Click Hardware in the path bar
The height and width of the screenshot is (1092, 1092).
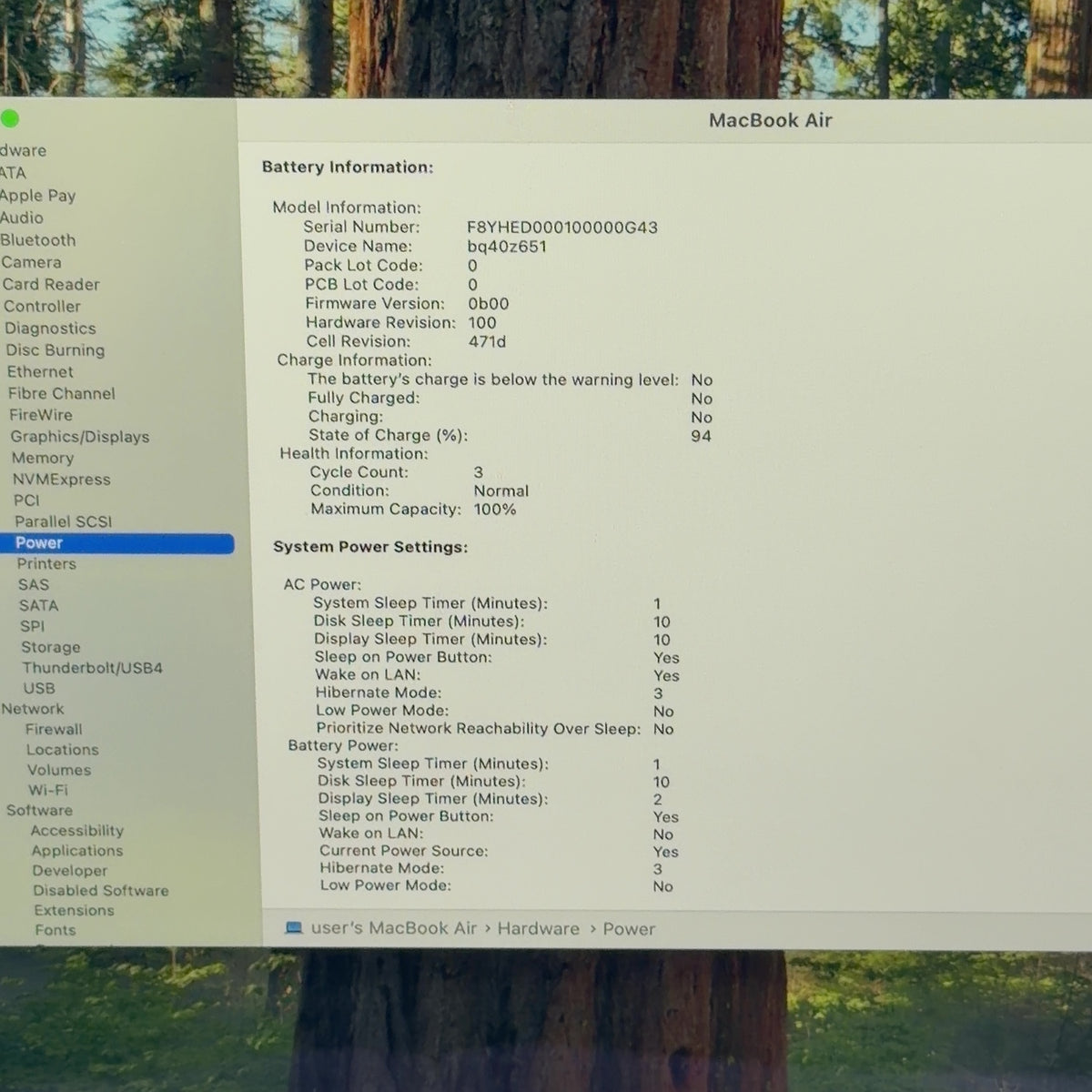[539, 929]
